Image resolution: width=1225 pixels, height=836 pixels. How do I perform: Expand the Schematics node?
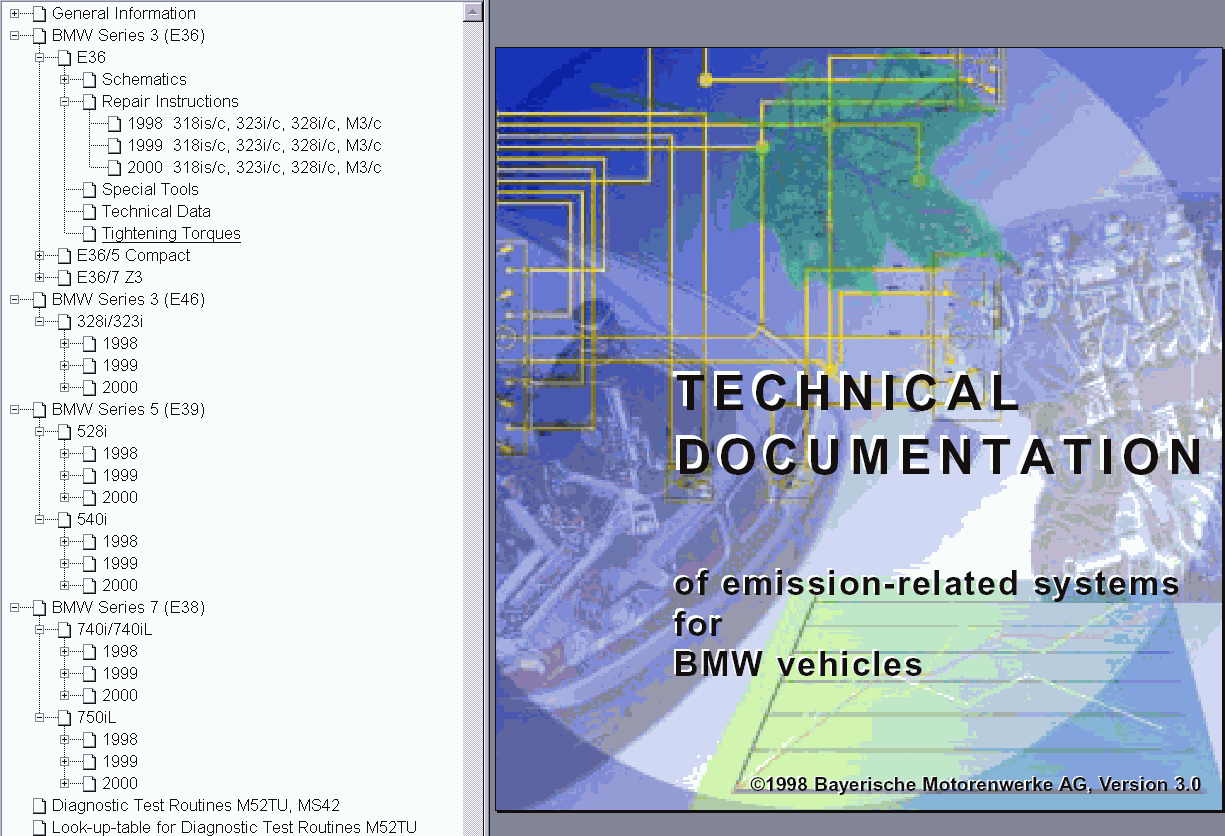coord(64,79)
